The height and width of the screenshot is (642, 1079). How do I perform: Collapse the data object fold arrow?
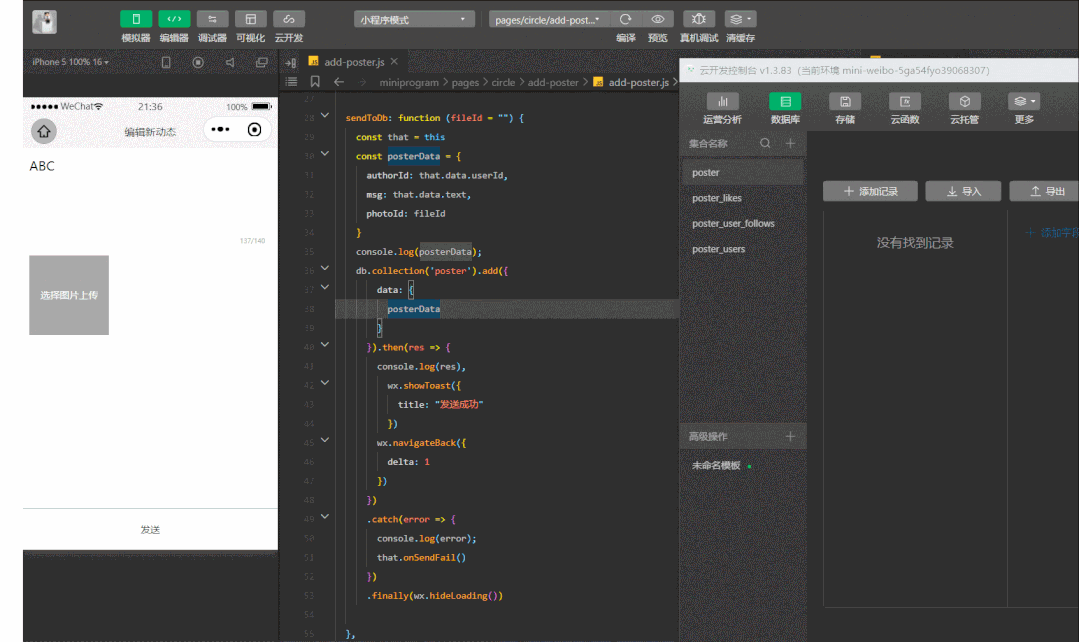pos(325,287)
